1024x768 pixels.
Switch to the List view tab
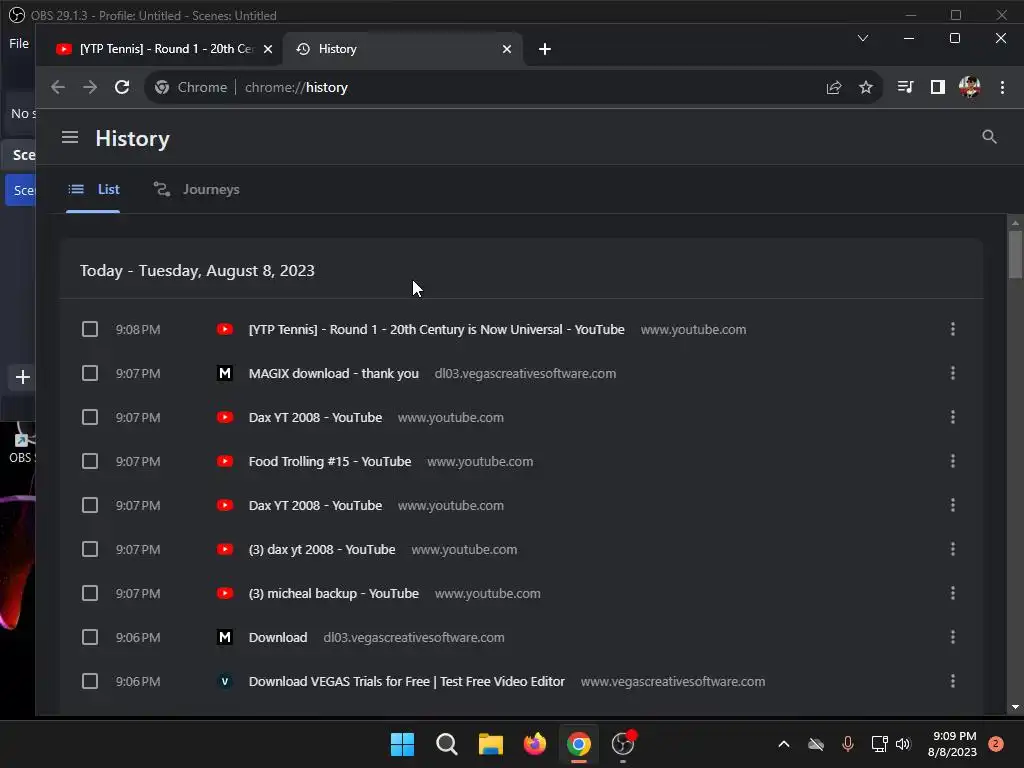pos(93,189)
